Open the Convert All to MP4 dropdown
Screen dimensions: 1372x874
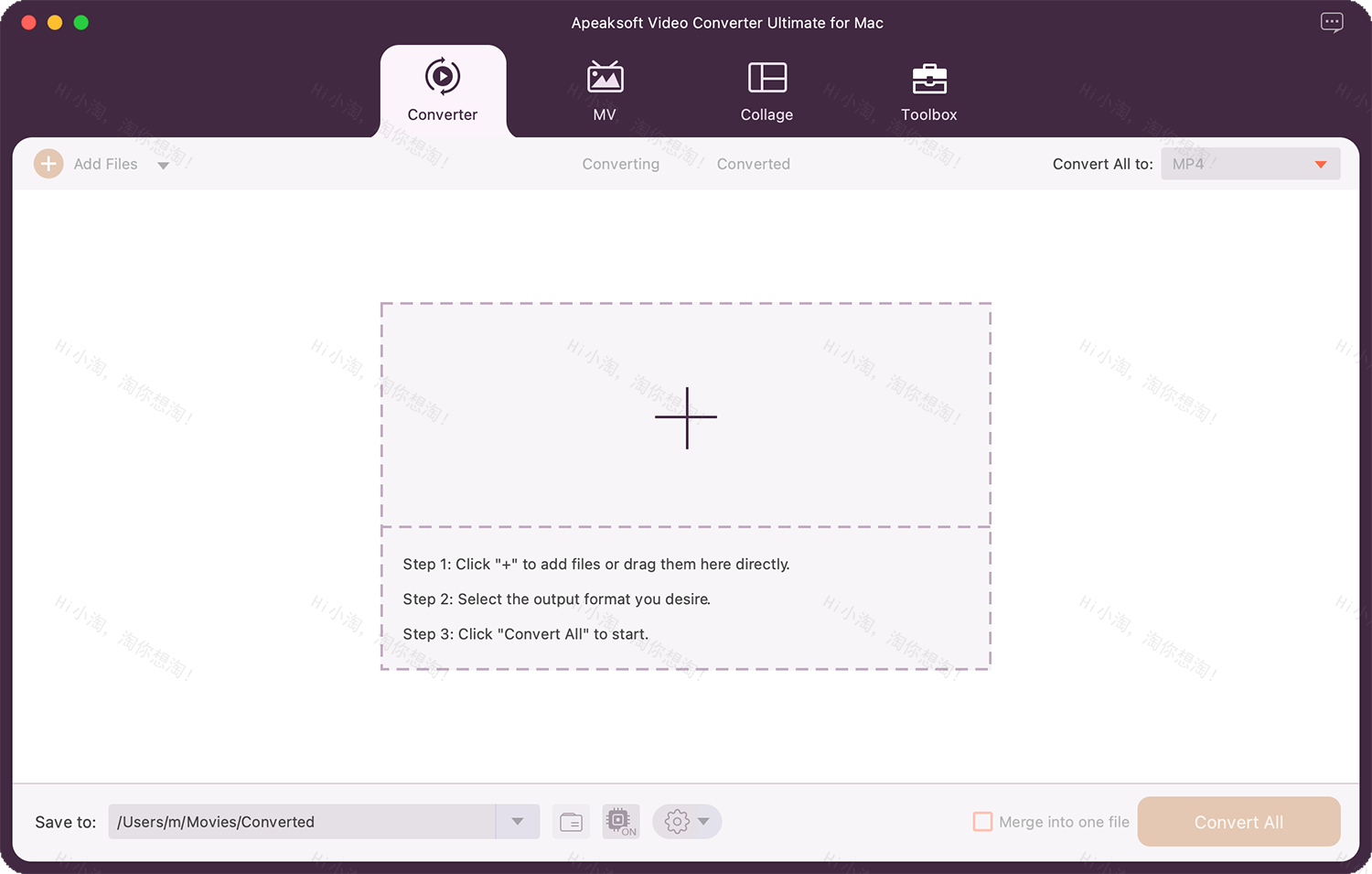1250,164
